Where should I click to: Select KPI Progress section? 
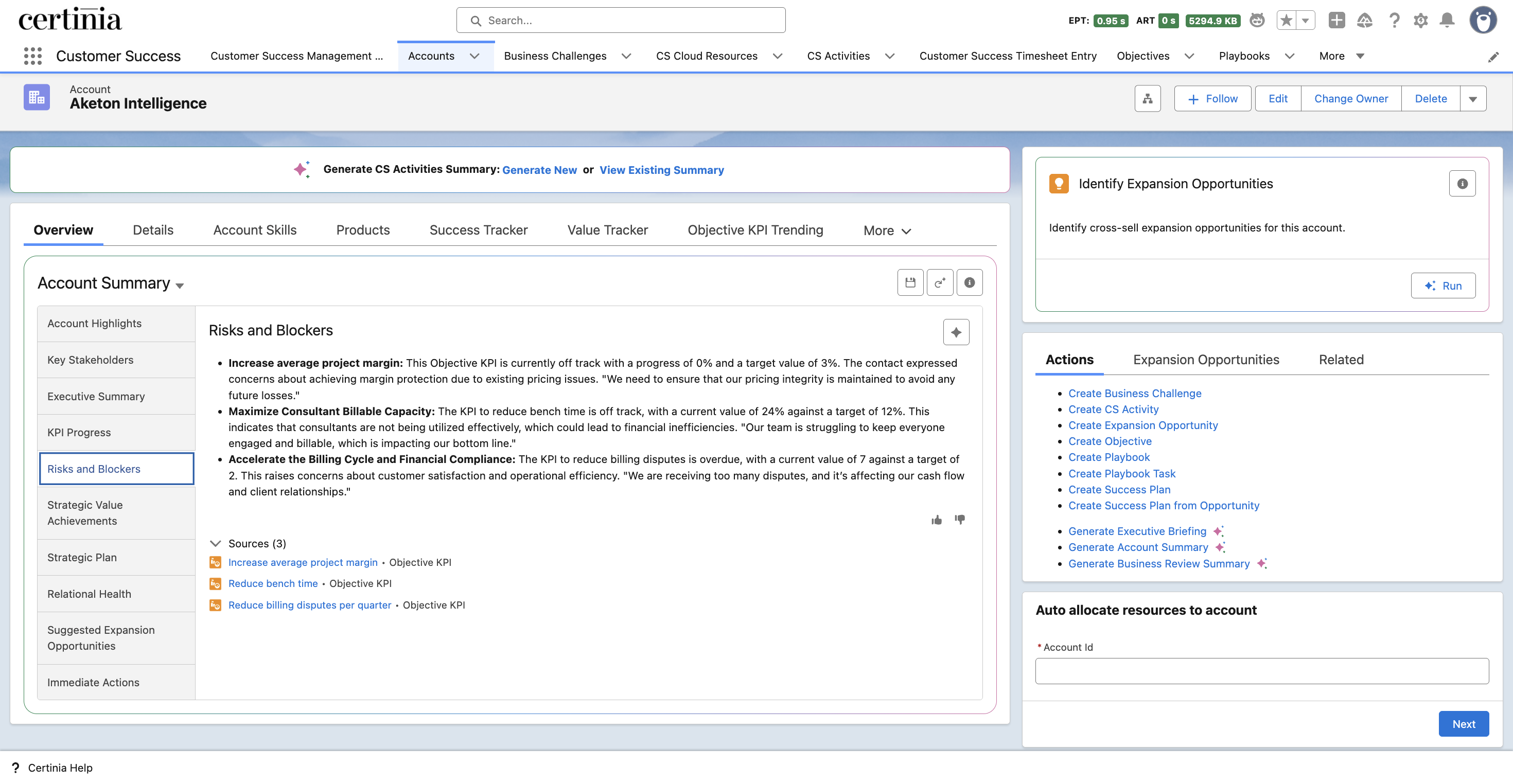point(116,432)
